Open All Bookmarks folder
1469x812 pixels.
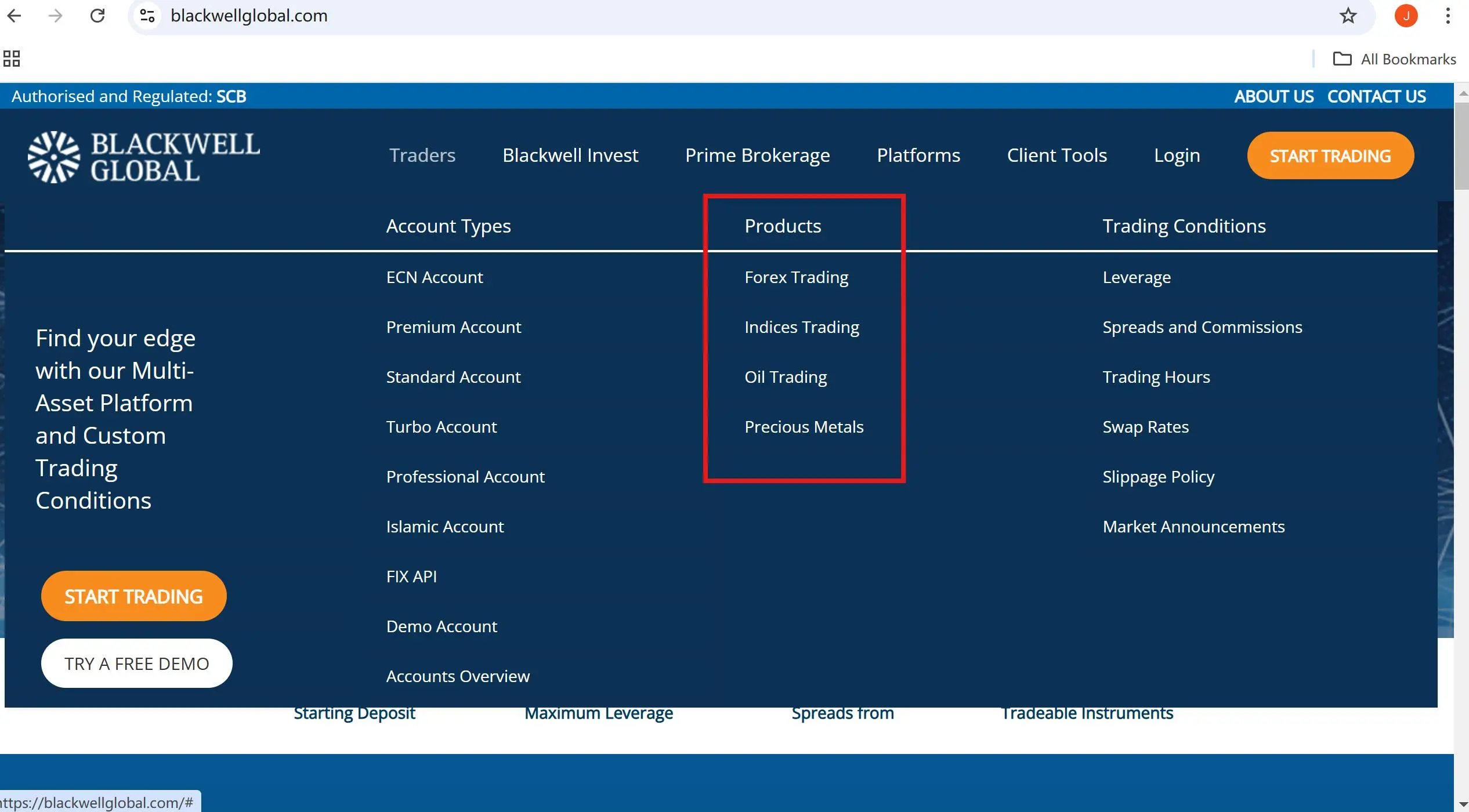point(1394,59)
